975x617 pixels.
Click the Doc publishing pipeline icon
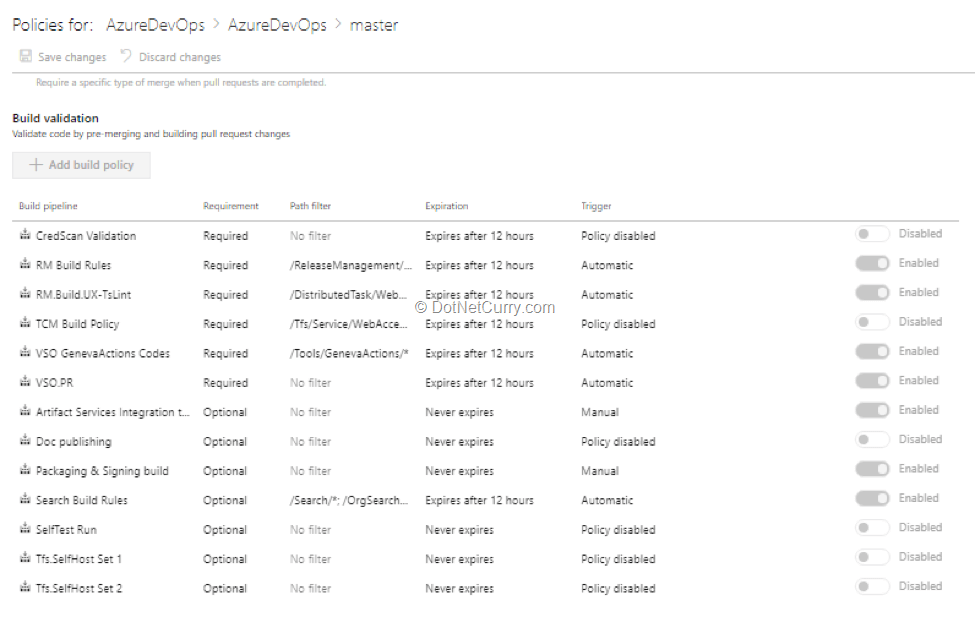[25, 440]
